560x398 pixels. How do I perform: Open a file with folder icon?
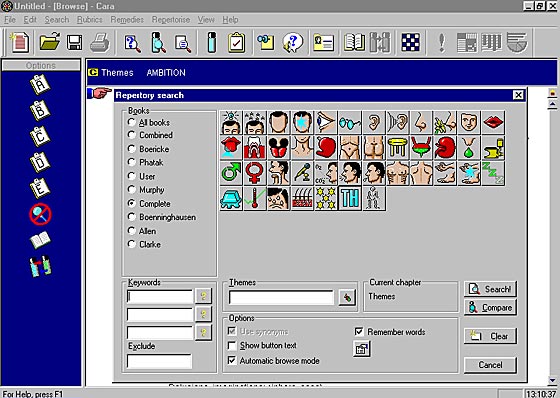(x=50, y=42)
